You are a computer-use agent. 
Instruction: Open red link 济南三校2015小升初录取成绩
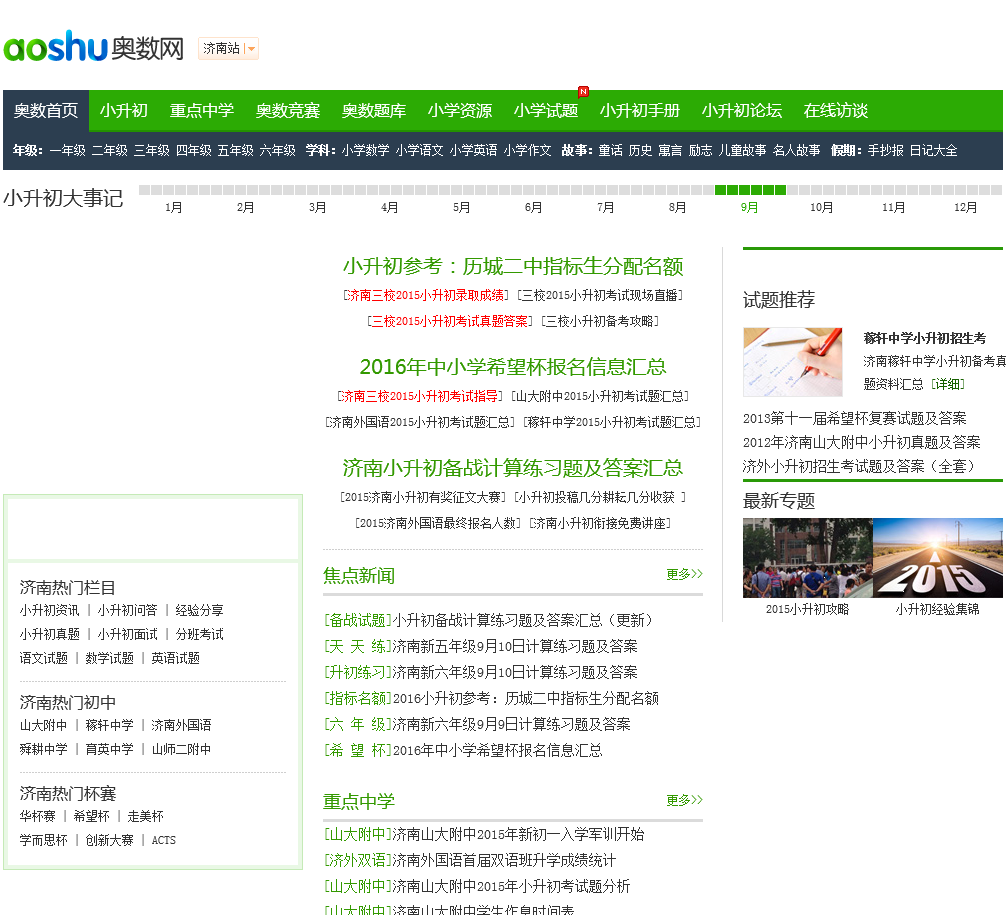[x=425, y=295]
